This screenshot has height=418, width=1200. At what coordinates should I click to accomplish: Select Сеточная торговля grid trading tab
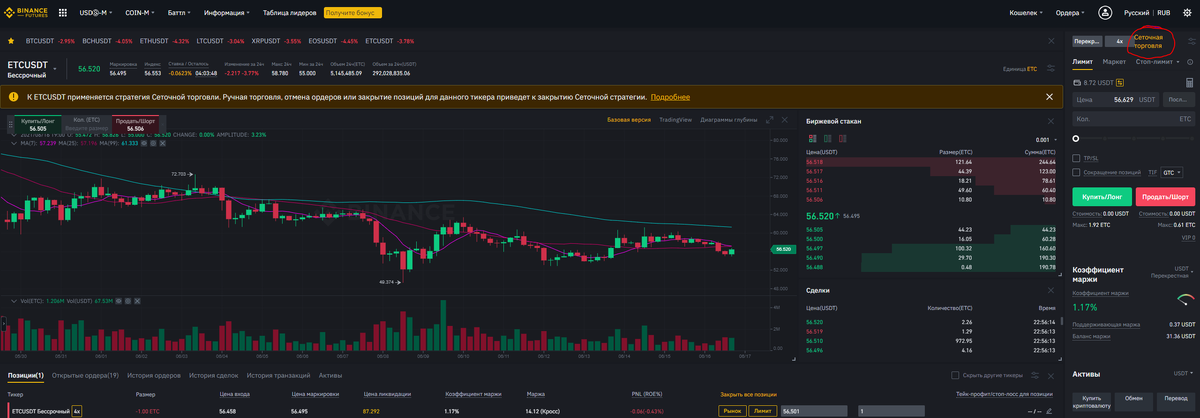pyautogui.click(x=1148, y=41)
